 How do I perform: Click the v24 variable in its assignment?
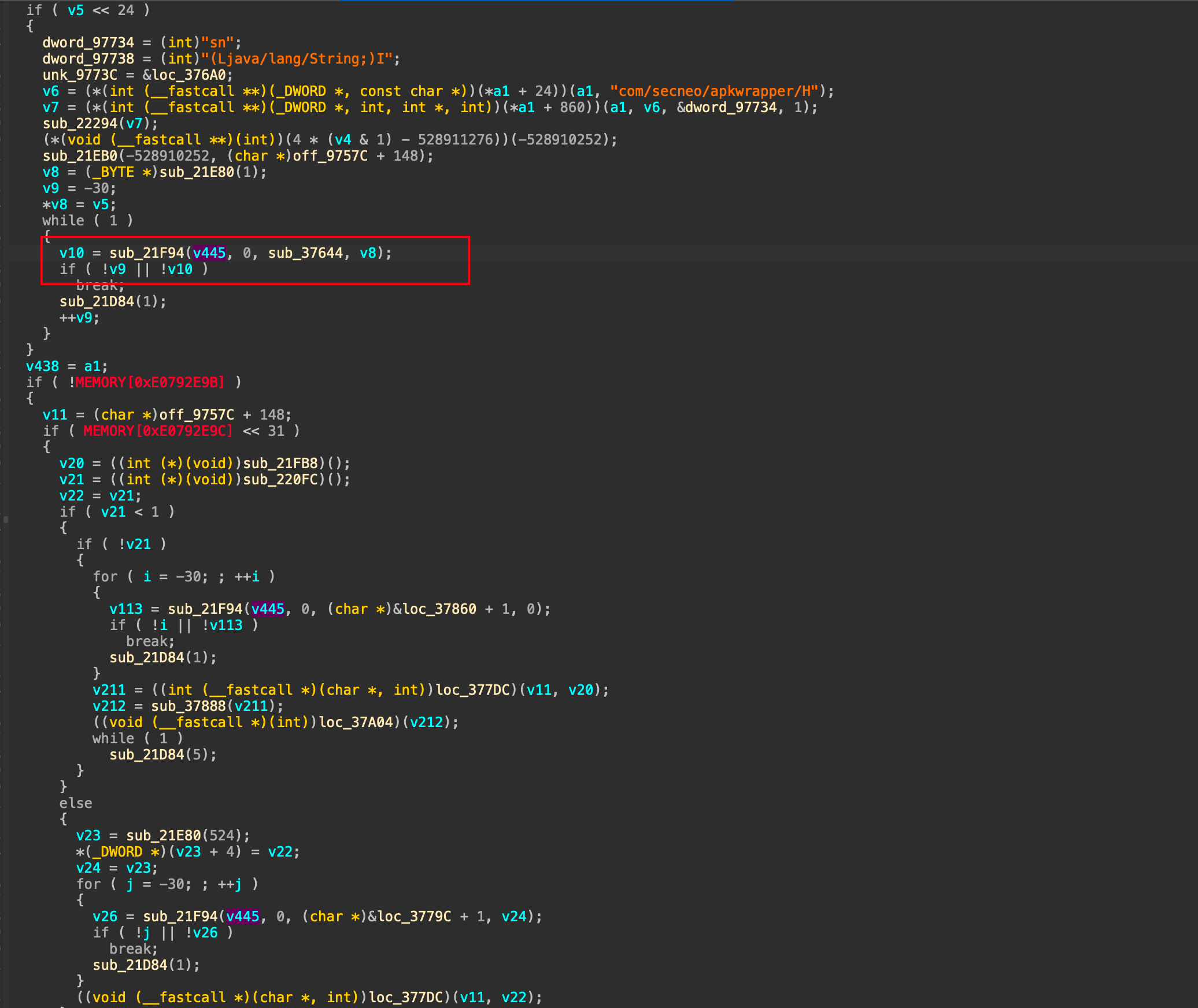[x=88, y=868]
